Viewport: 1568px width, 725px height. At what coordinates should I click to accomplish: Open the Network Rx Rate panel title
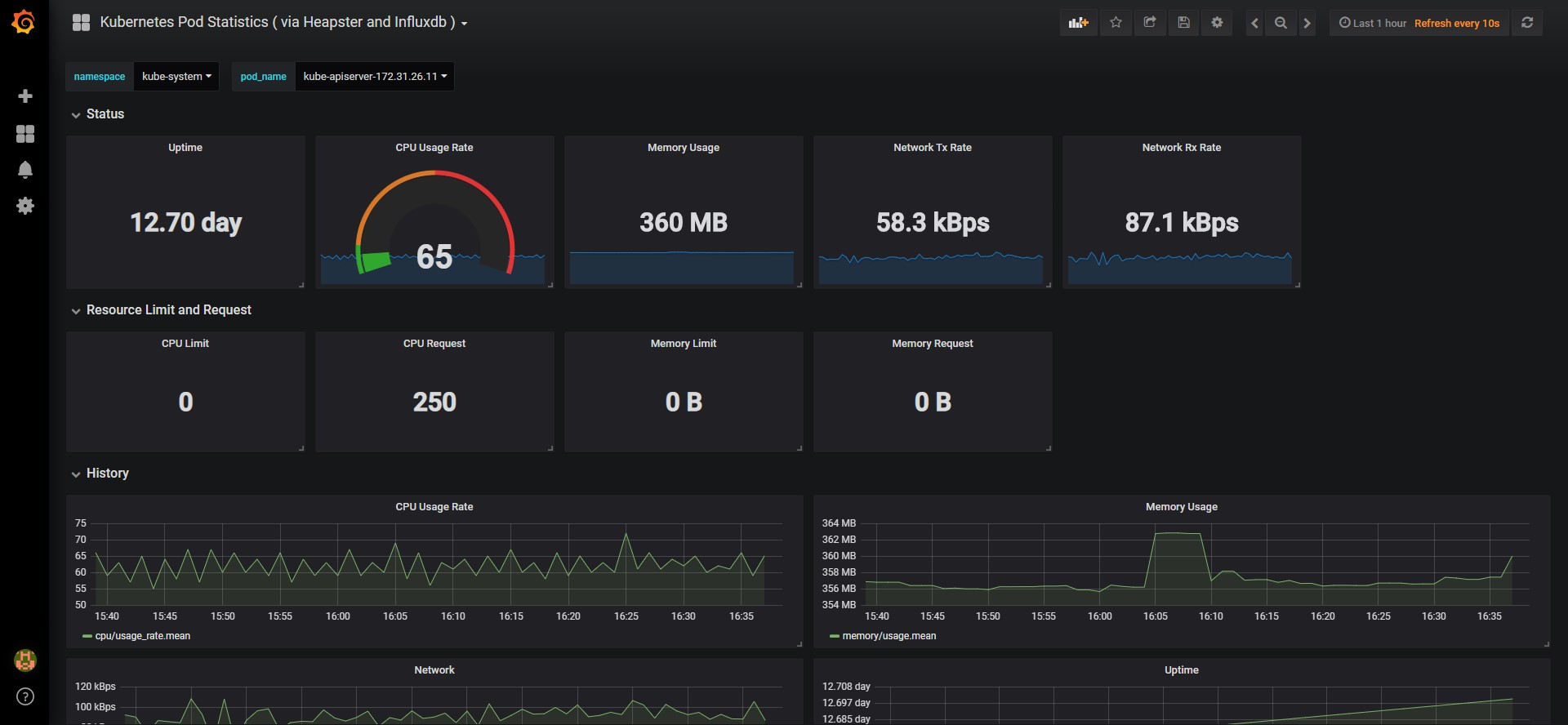coord(1182,148)
